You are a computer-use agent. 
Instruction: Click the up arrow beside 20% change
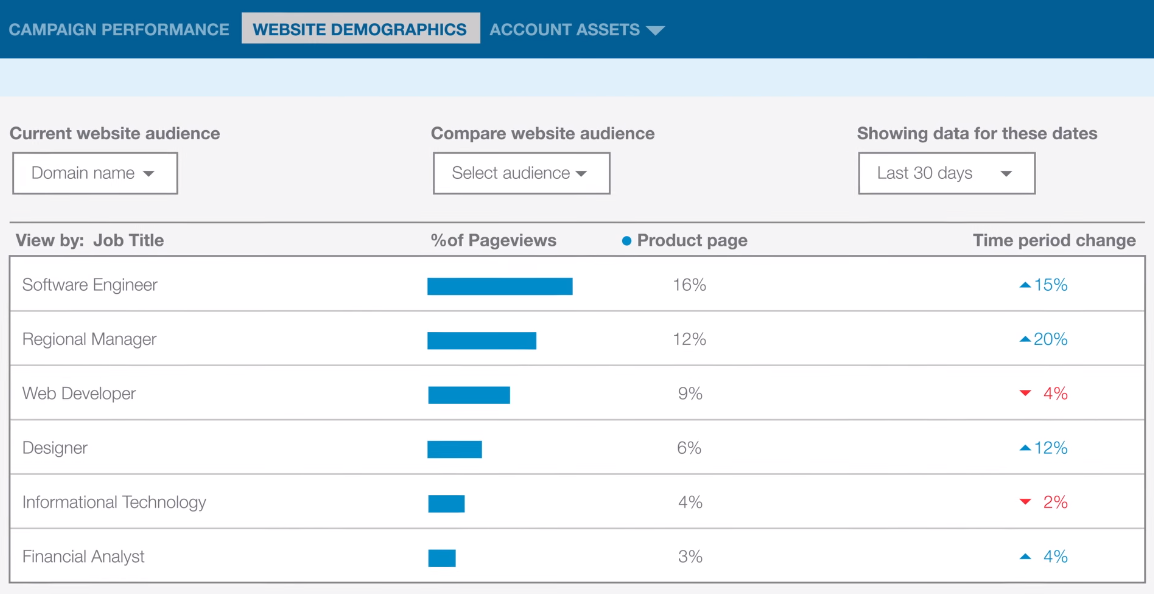pyautogui.click(x=1024, y=340)
